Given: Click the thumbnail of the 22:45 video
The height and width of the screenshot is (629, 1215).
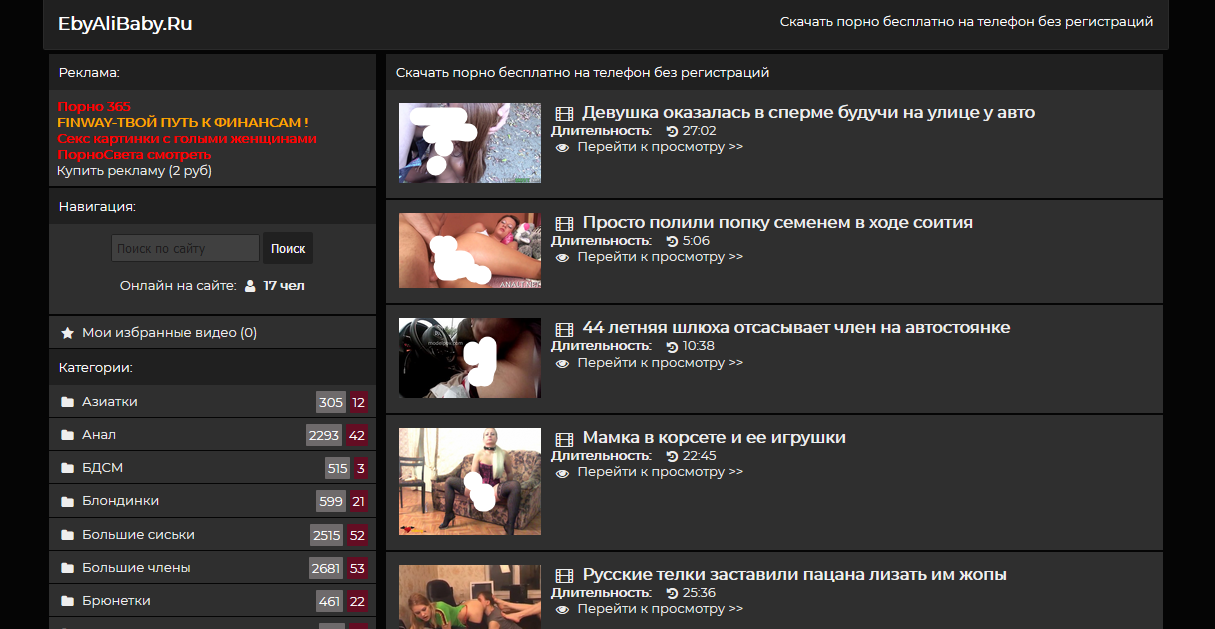Looking at the screenshot, I should (470, 482).
